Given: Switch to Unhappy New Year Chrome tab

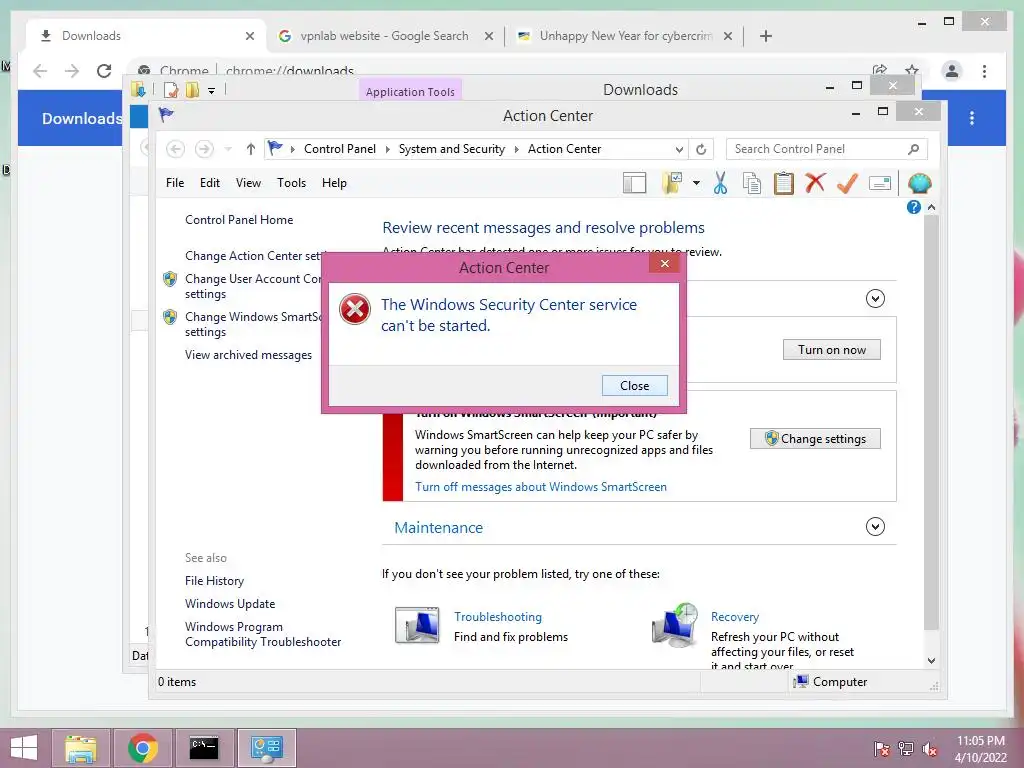Looking at the screenshot, I should pos(625,36).
